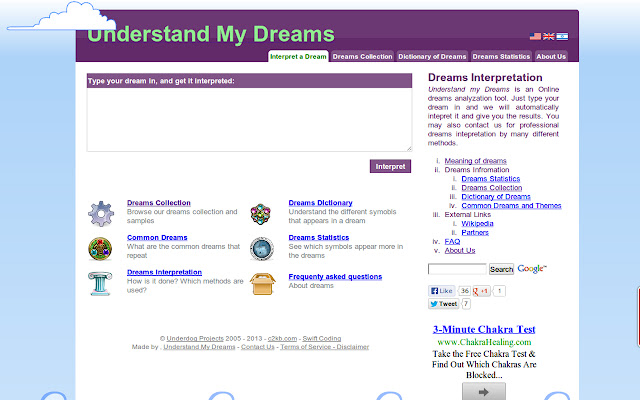The width and height of the screenshot is (640, 400).
Task: Click the Facebook like count 36
Action: pos(464,291)
